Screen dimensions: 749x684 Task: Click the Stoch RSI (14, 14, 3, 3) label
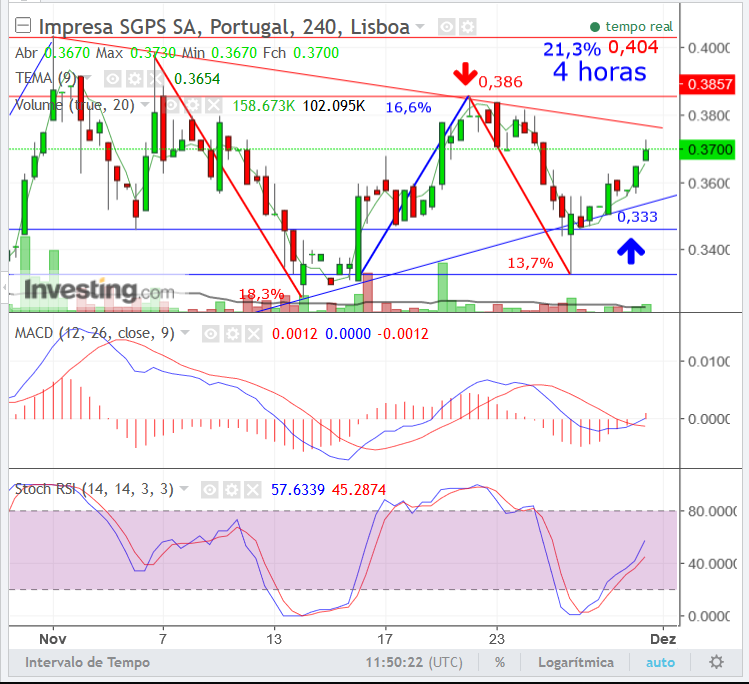pyautogui.click(x=94, y=489)
